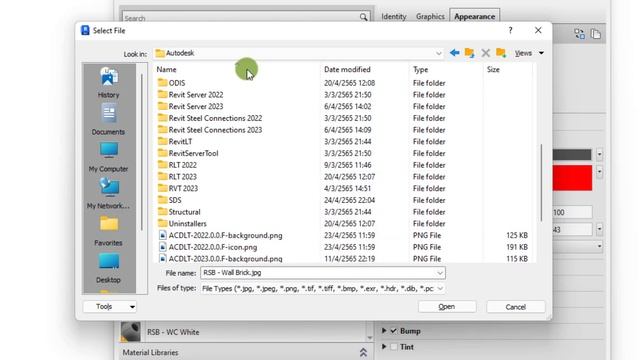Jump to Desktop location
This screenshot has width=640, height=360.
(108, 269)
